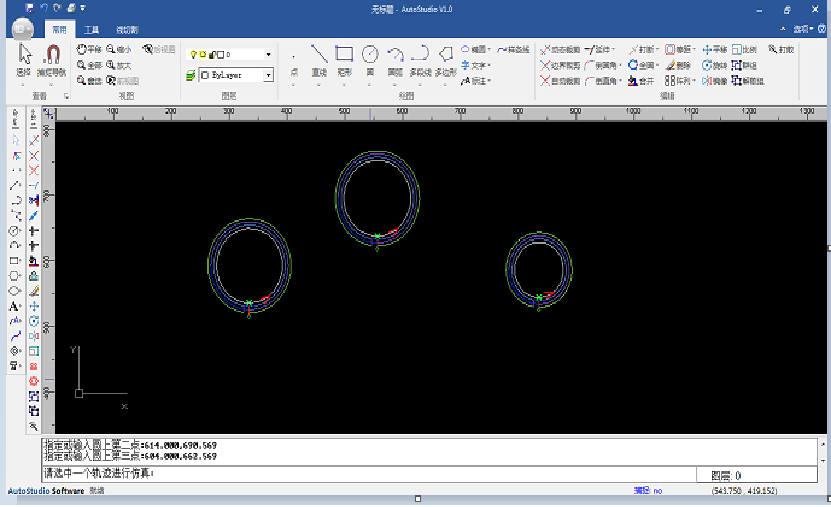Toggle the layer 0 lock icon
The height and width of the screenshot is (507, 831).
[x=211, y=54]
